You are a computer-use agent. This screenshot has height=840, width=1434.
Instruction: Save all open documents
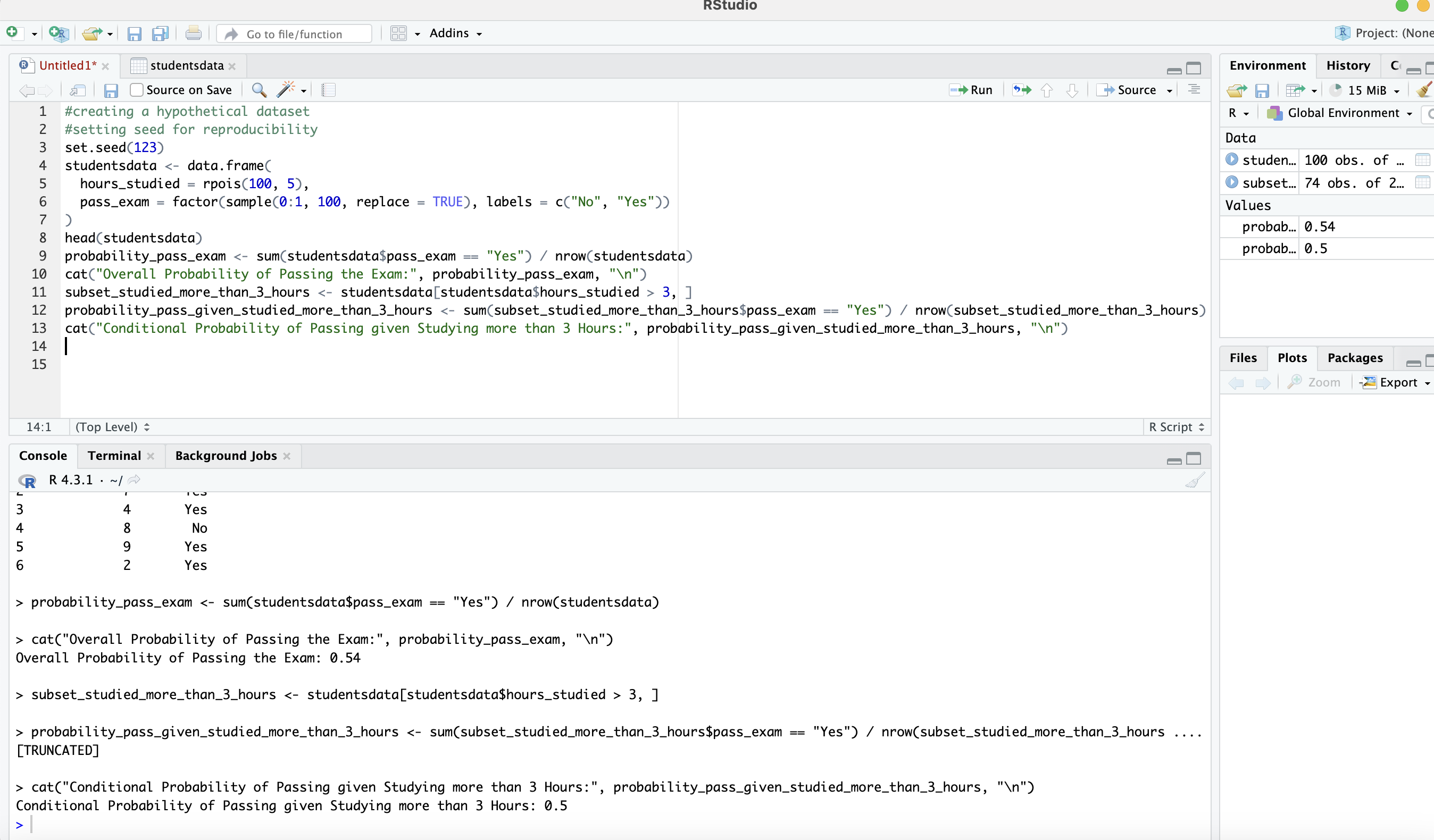(x=160, y=33)
